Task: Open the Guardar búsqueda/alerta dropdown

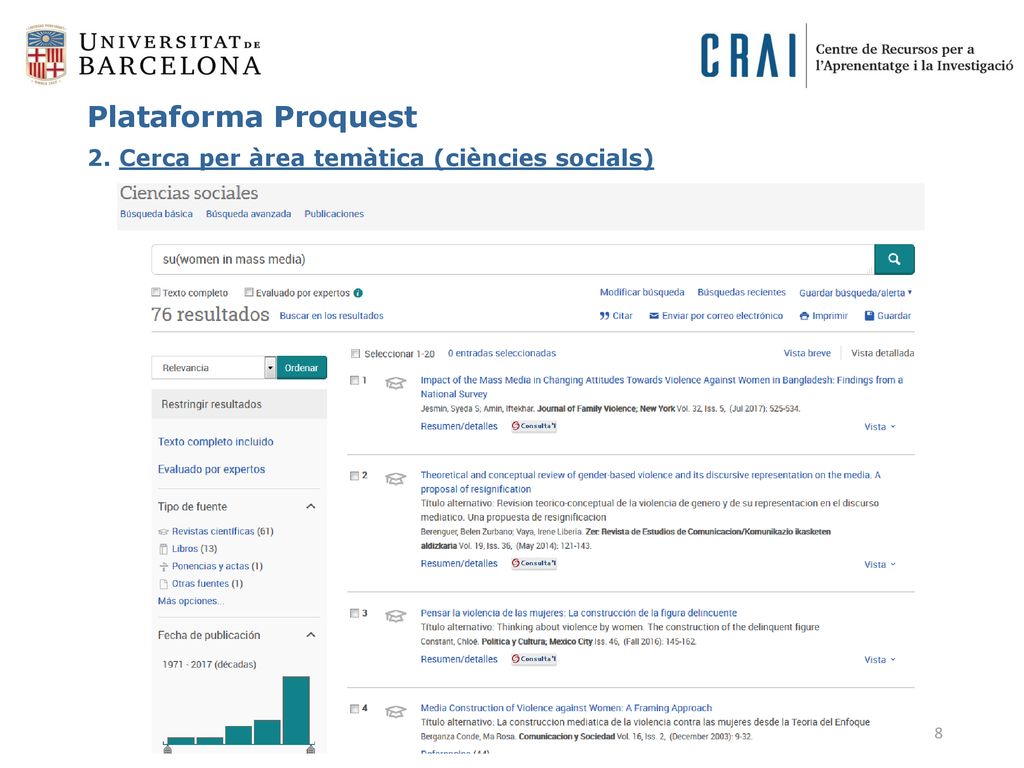Action: 856,293
